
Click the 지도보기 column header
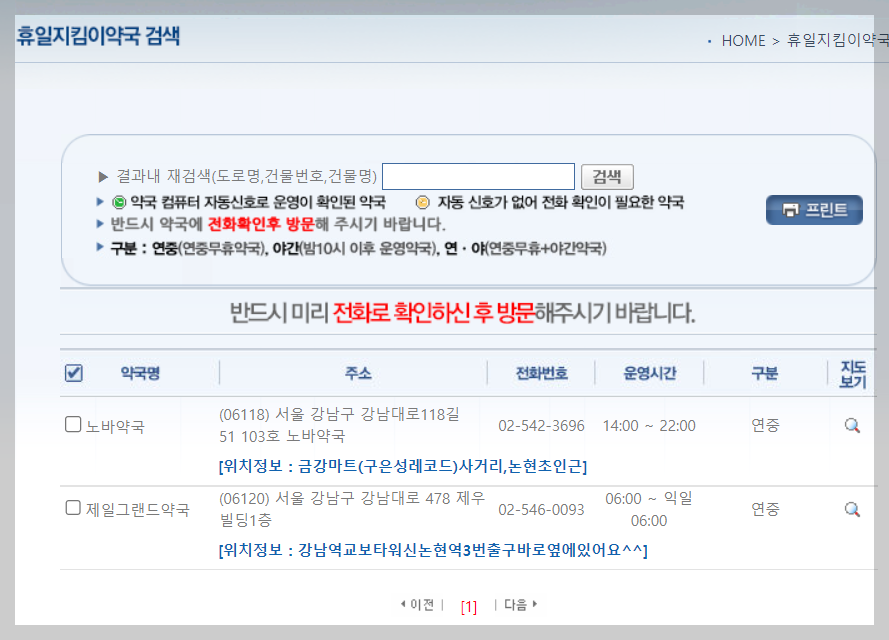point(853,374)
